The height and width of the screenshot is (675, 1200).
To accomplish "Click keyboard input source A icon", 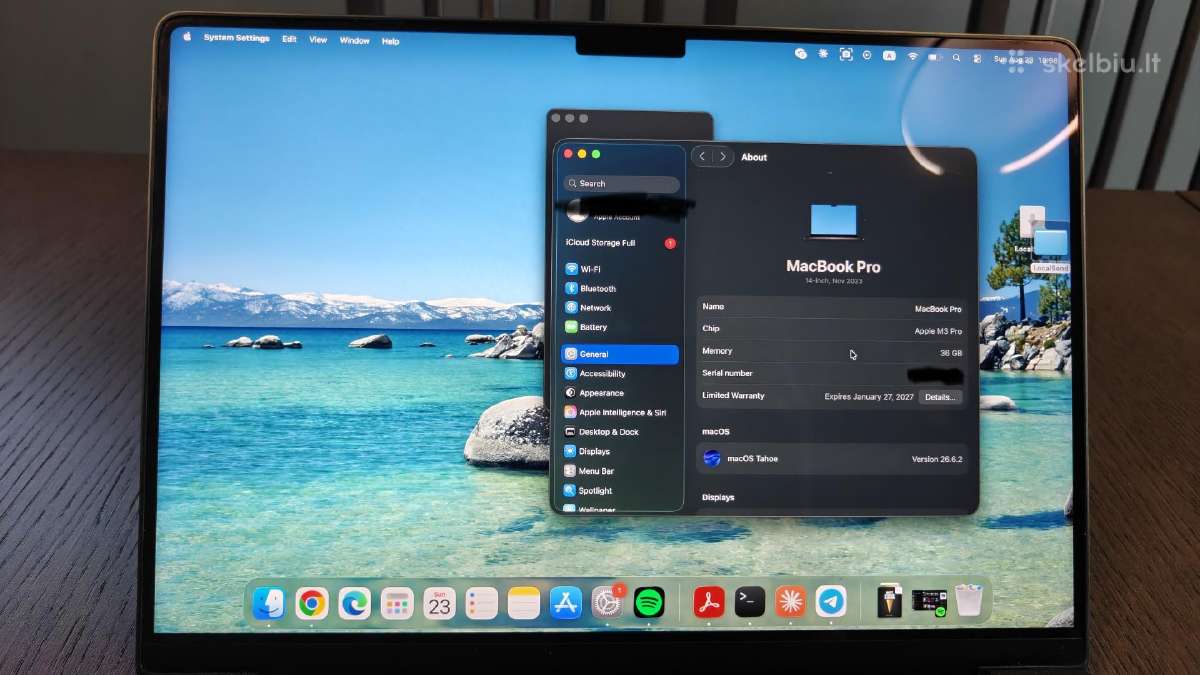I will point(889,55).
